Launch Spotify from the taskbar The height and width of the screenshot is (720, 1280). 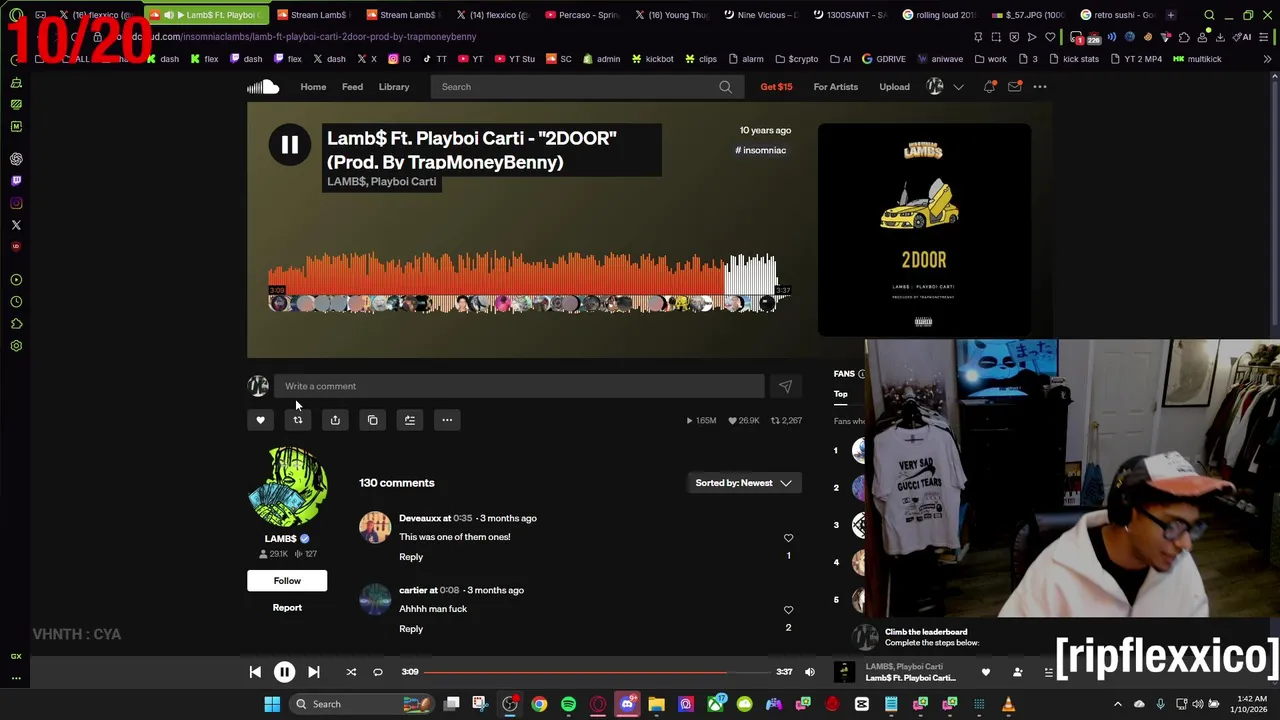coord(568,704)
